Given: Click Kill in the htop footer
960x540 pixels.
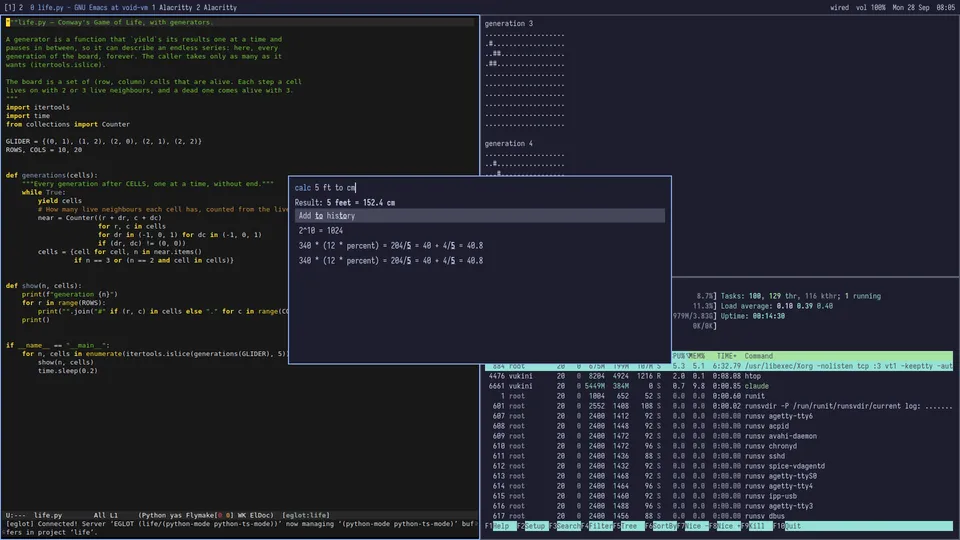Looking at the screenshot, I should (x=757, y=526).
